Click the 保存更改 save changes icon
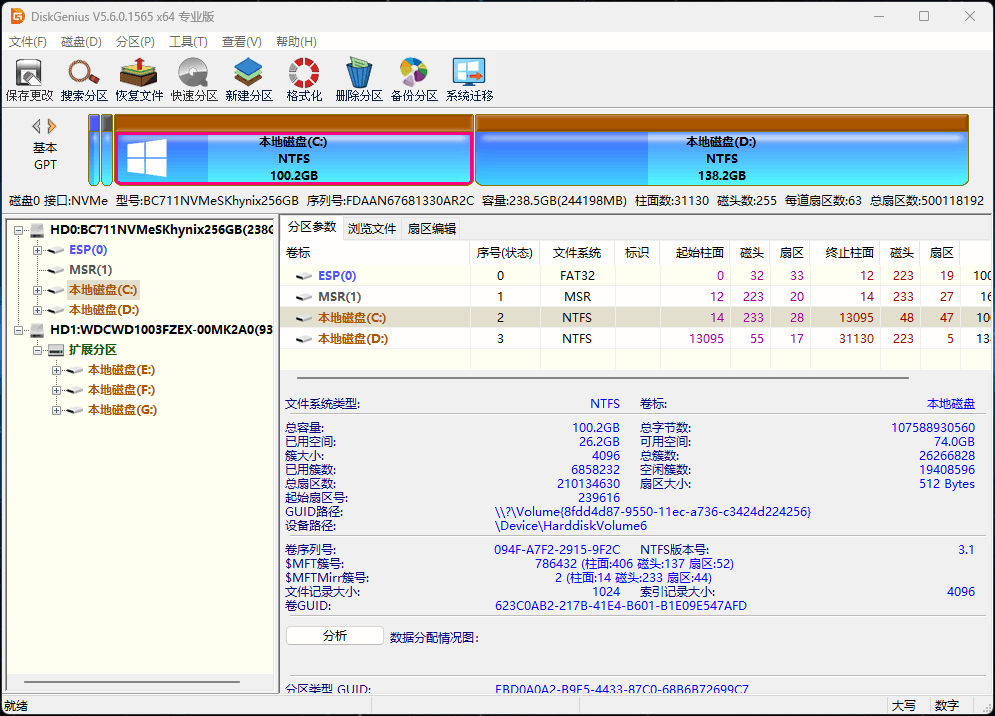Screen dimensions: 995x716 [x=29, y=79]
